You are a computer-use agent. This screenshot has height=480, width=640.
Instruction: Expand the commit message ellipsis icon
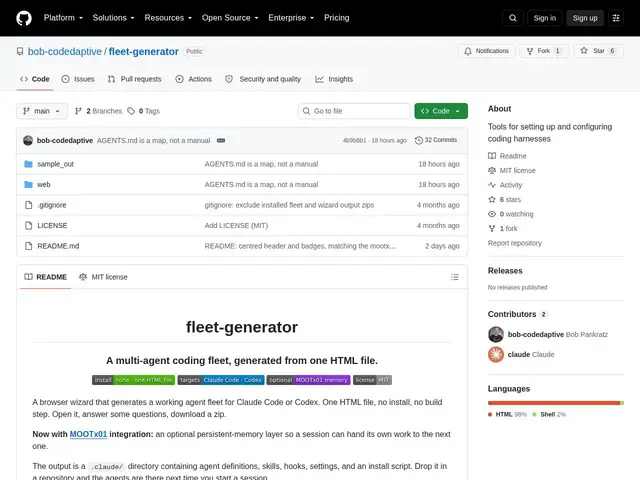pos(221,140)
